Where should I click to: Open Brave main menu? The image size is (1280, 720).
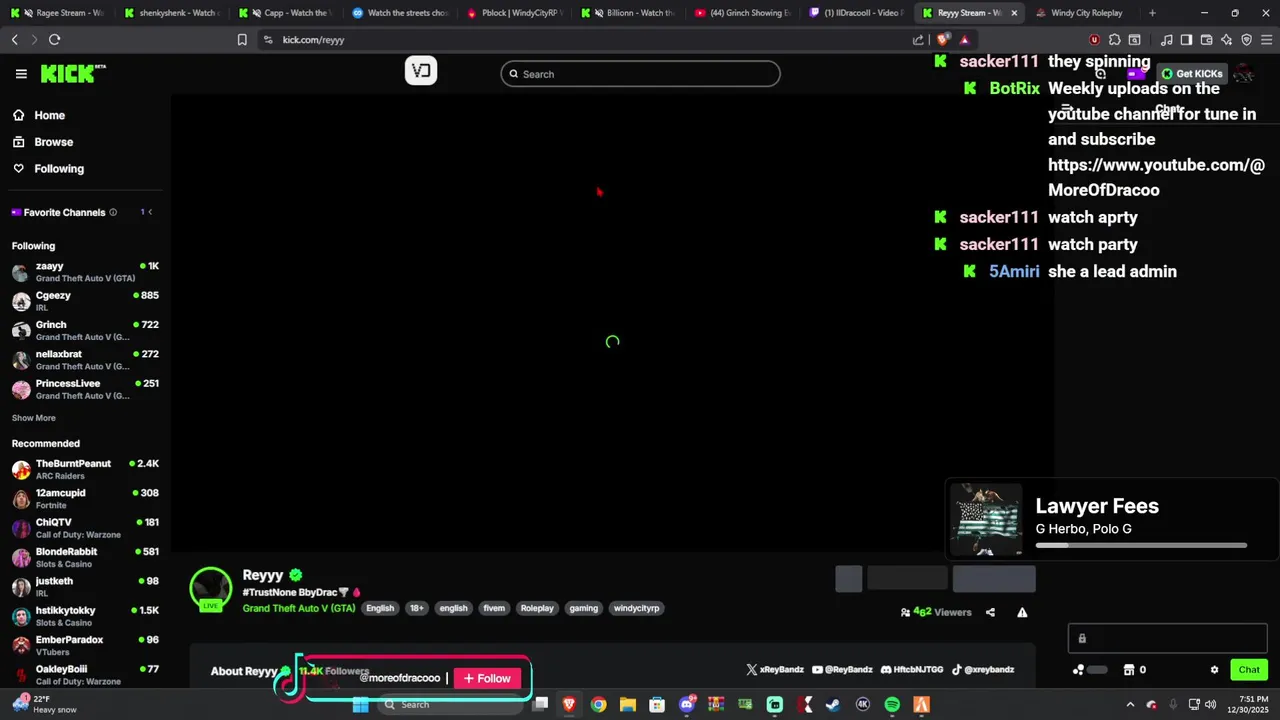click(1266, 40)
